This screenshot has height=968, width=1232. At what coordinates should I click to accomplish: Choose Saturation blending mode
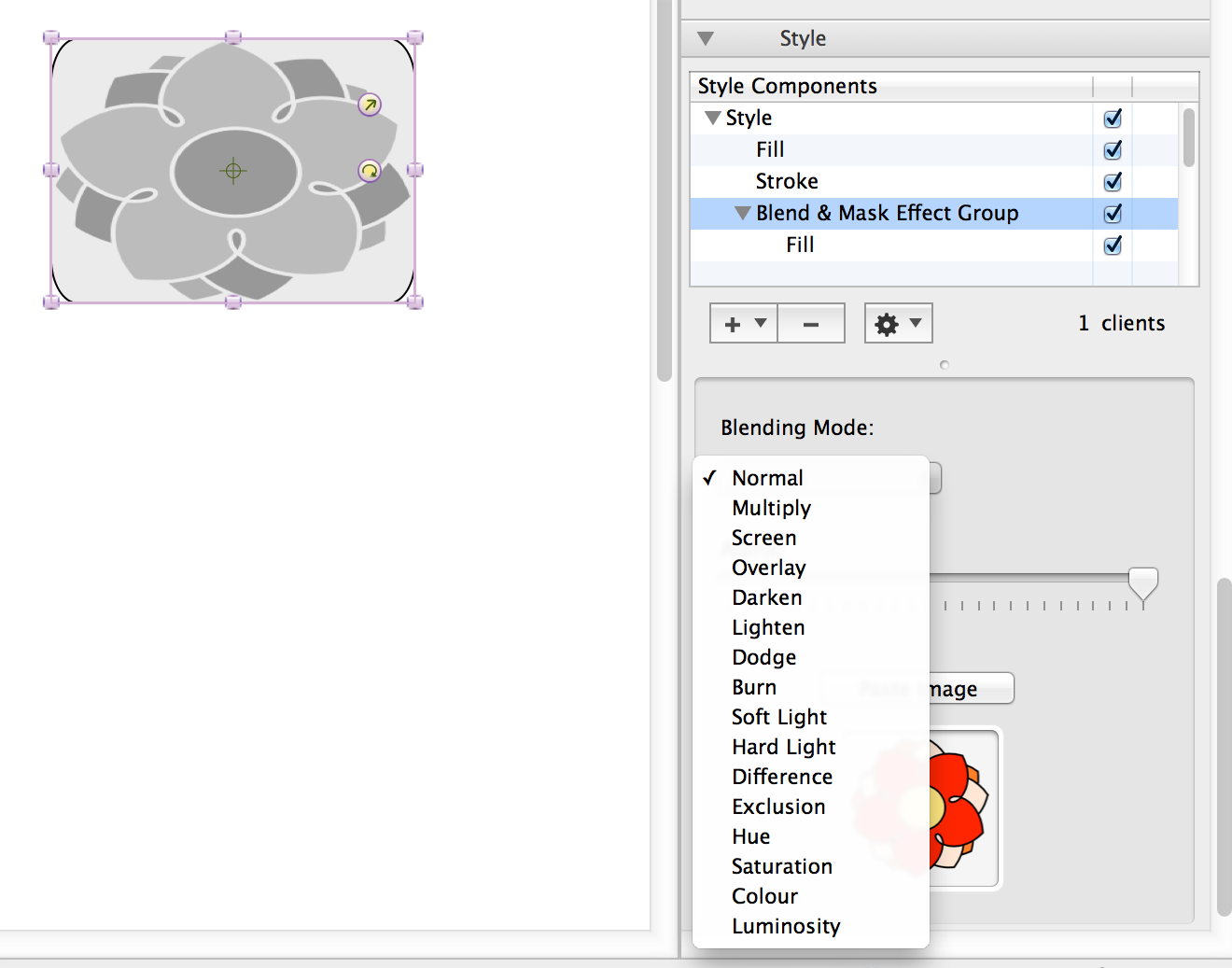811,866
